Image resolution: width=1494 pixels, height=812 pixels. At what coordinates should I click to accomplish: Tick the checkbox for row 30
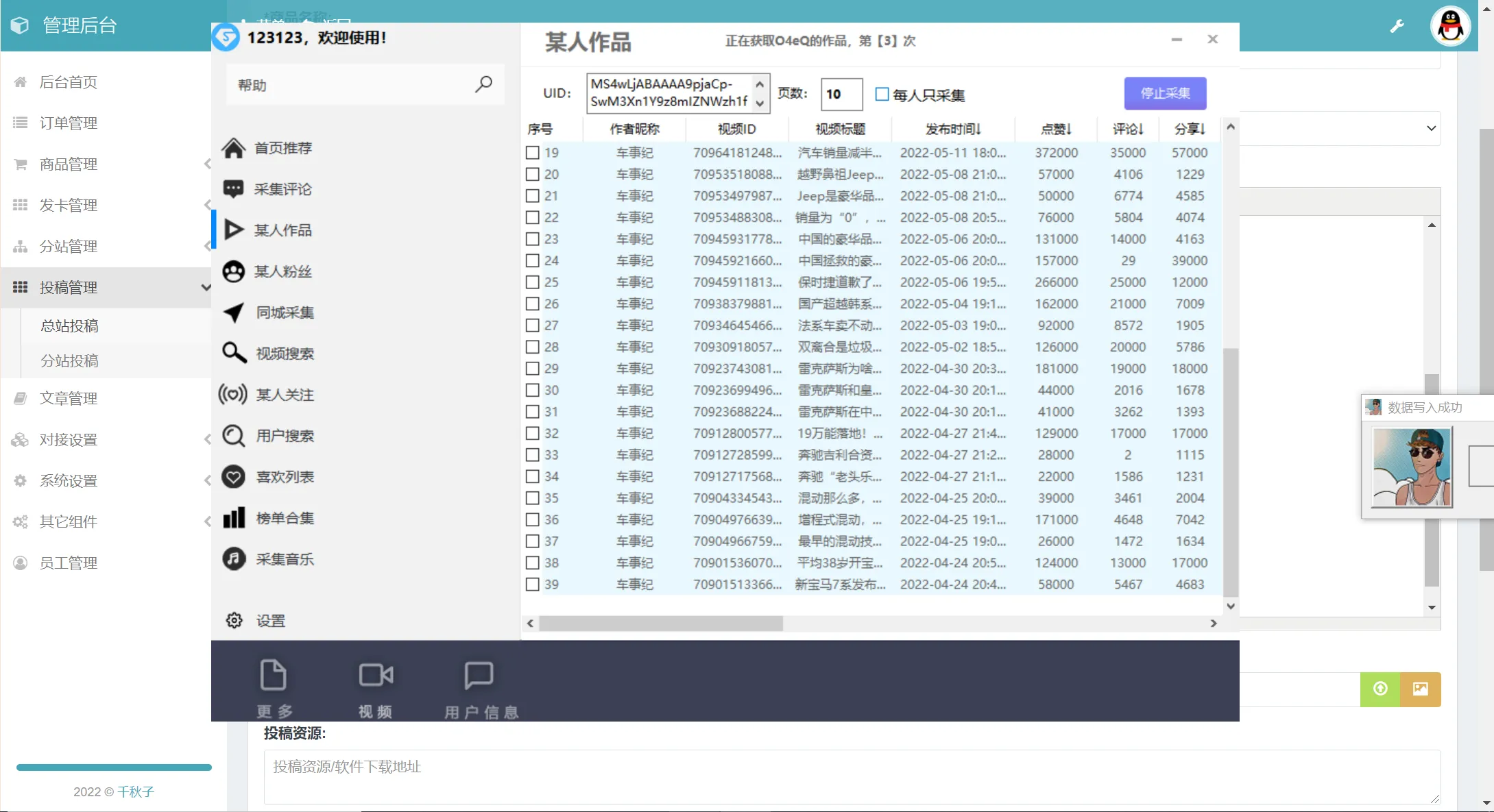533,391
